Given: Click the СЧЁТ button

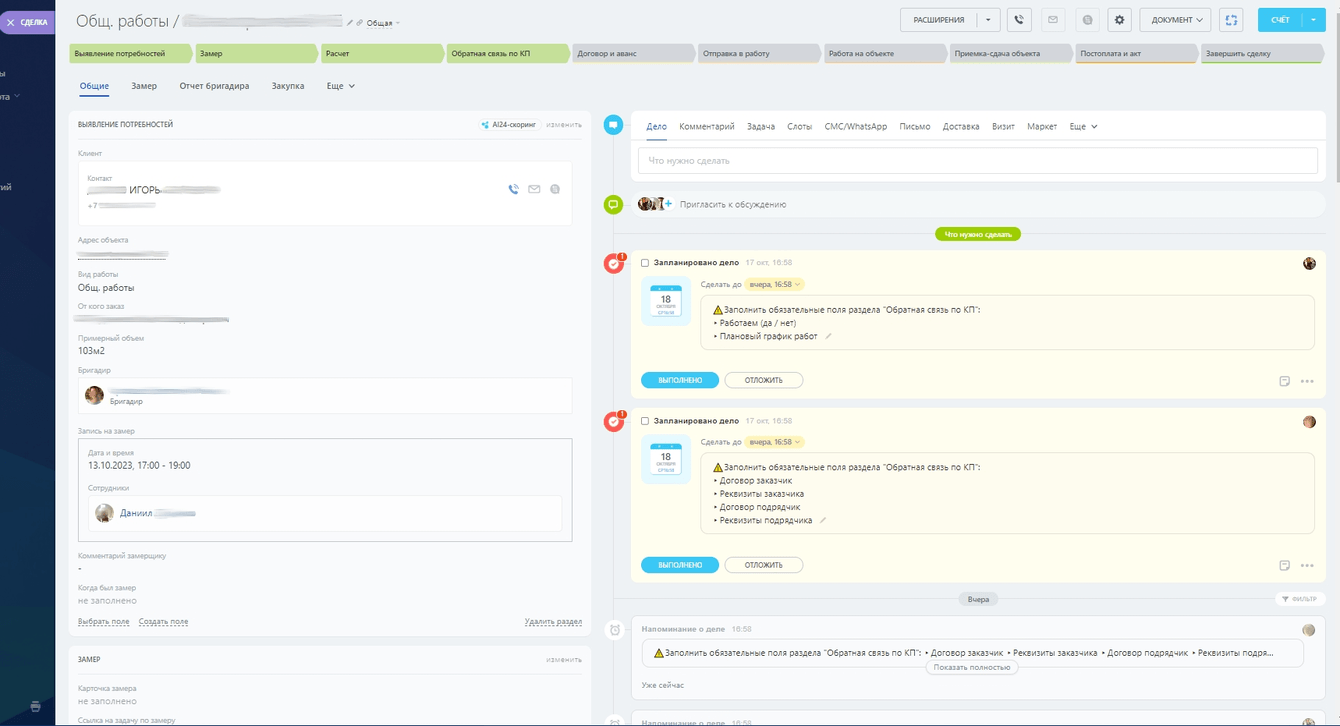Looking at the screenshot, I should point(1280,20).
